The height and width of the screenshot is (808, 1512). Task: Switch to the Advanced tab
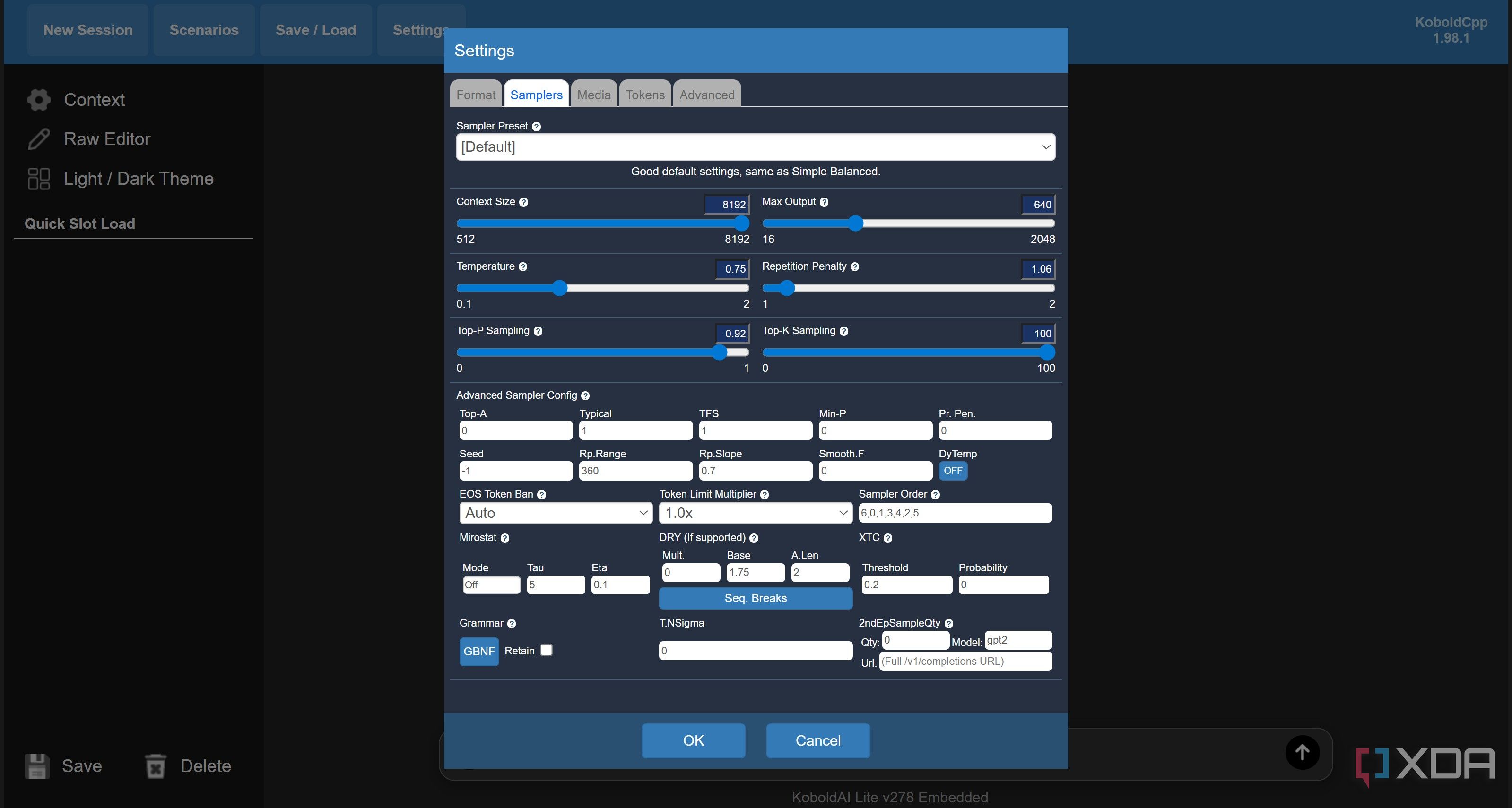tap(707, 95)
